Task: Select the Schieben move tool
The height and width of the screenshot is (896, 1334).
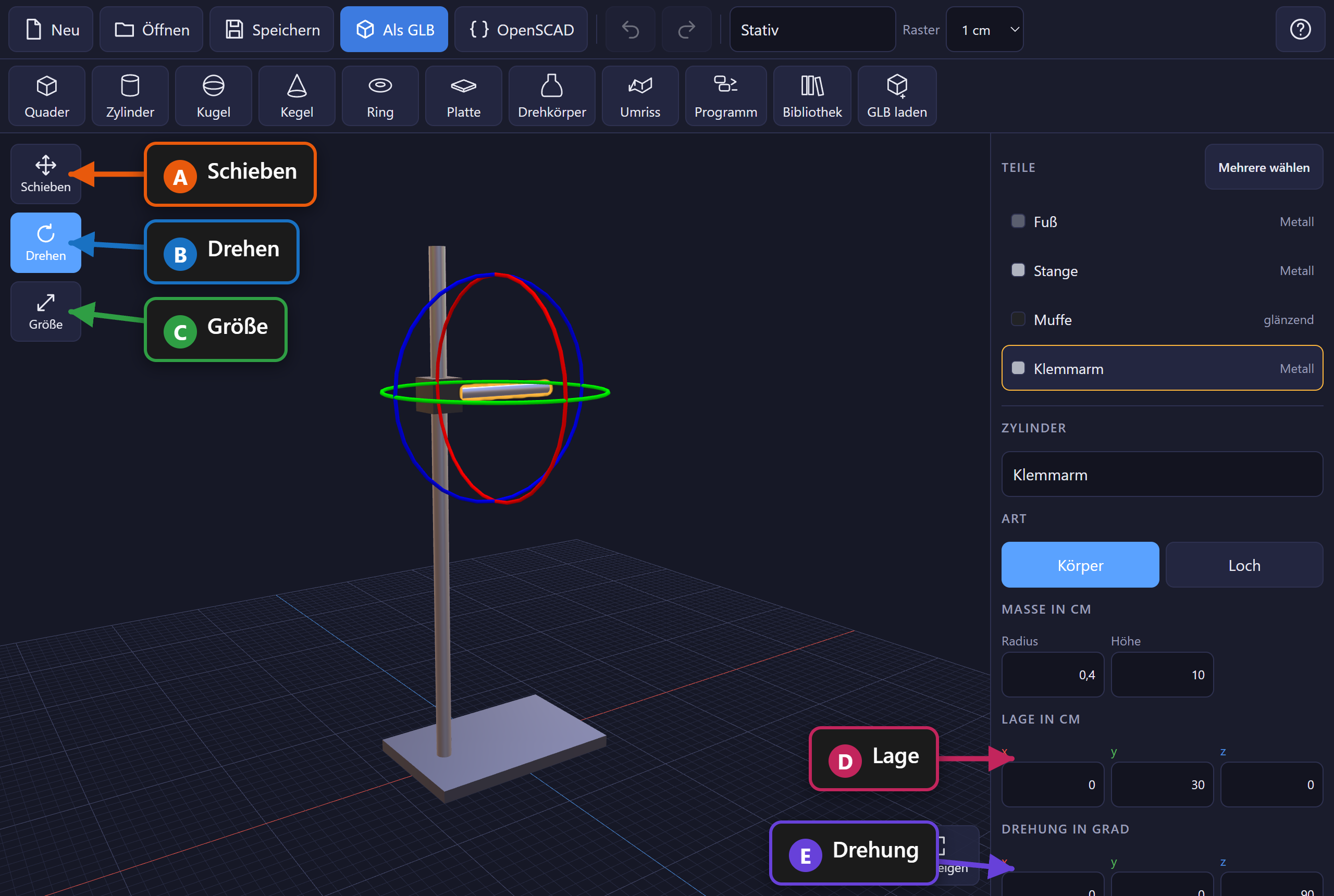Action: click(x=46, y=173)
